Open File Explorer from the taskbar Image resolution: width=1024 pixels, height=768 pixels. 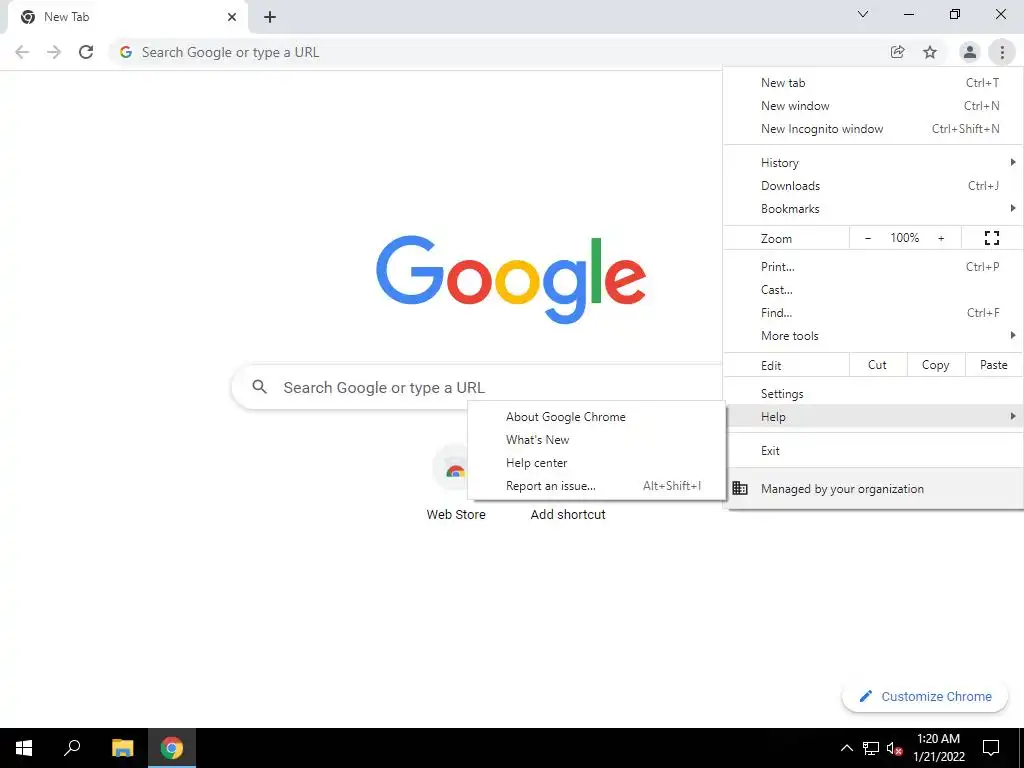122,748
